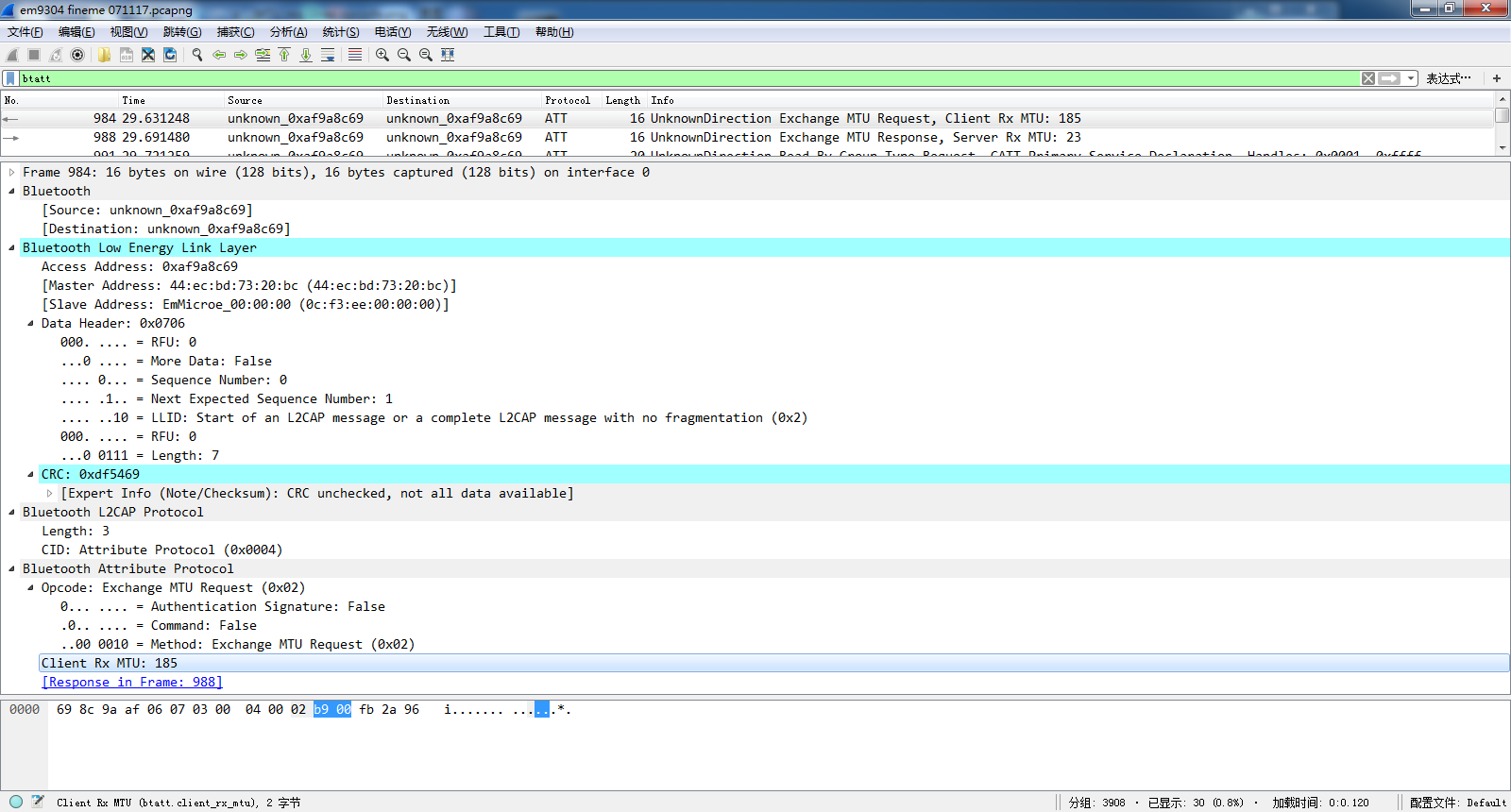Click 配置文件: Default profile in status bar
This screenshot has width=1511, height=812.
click(x=1458, y=803)
